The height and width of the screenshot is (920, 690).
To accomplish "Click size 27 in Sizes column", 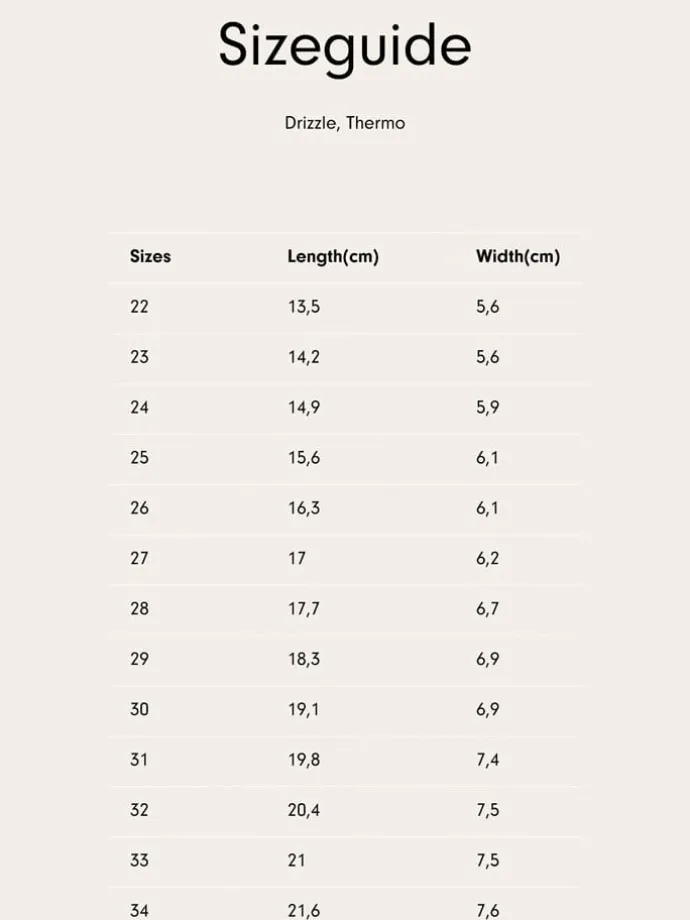I will (x=139, y=558).
